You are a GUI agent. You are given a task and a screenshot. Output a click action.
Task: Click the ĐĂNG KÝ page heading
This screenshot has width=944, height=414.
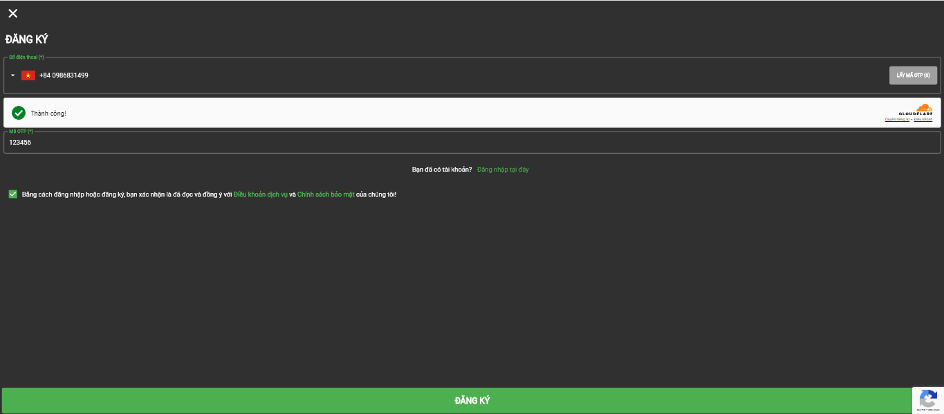27,40
